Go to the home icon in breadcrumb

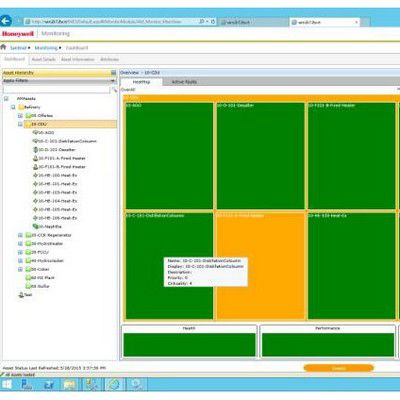click(3, 47)
